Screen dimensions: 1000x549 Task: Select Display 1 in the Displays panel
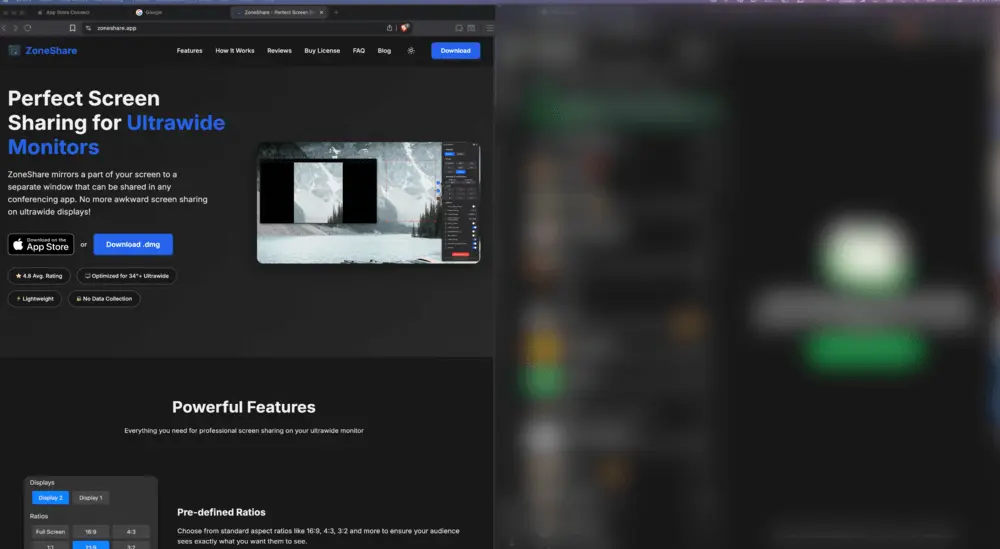point(91,497)
